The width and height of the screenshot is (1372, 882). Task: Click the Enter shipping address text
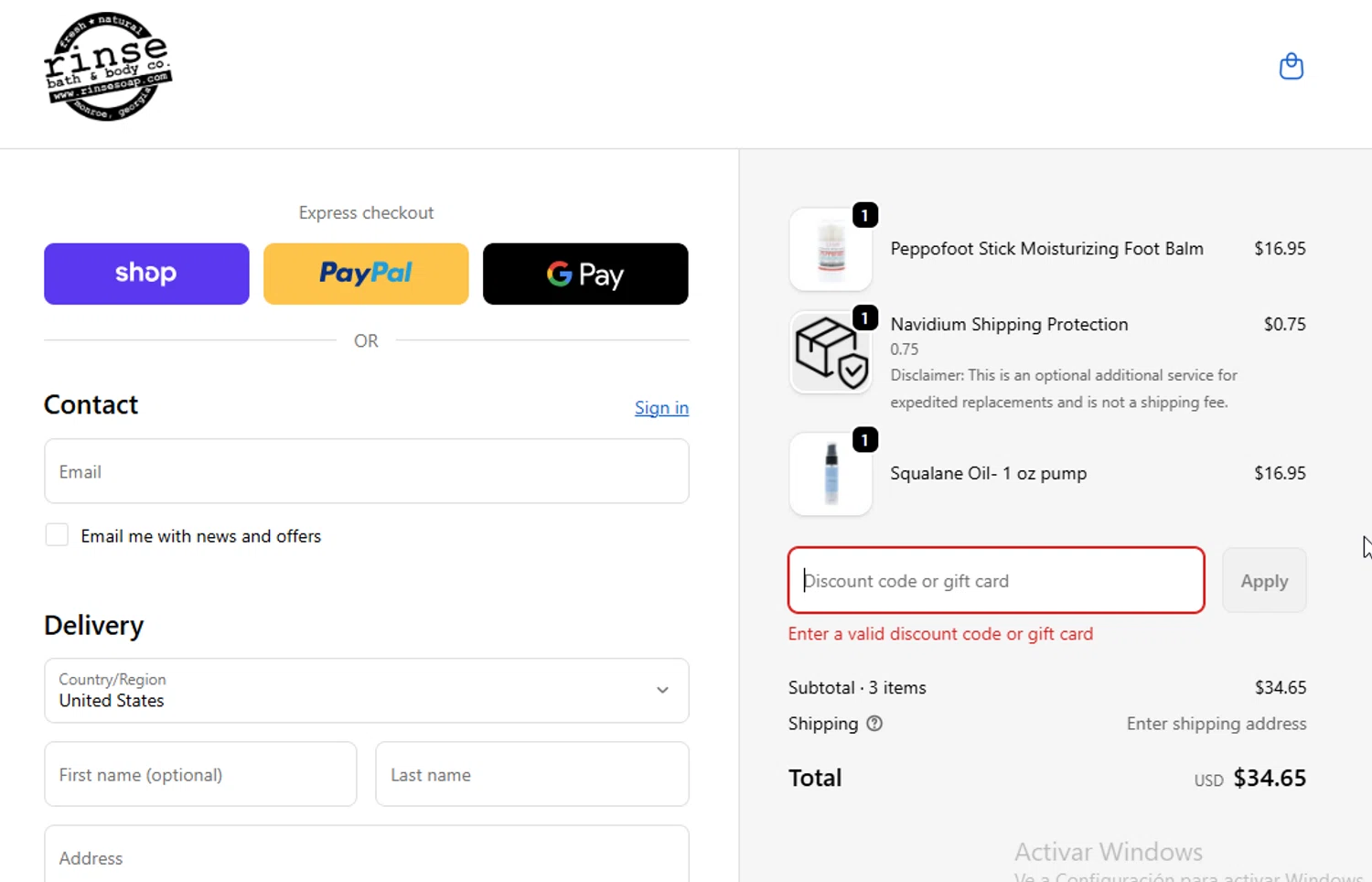(1217, 724)
